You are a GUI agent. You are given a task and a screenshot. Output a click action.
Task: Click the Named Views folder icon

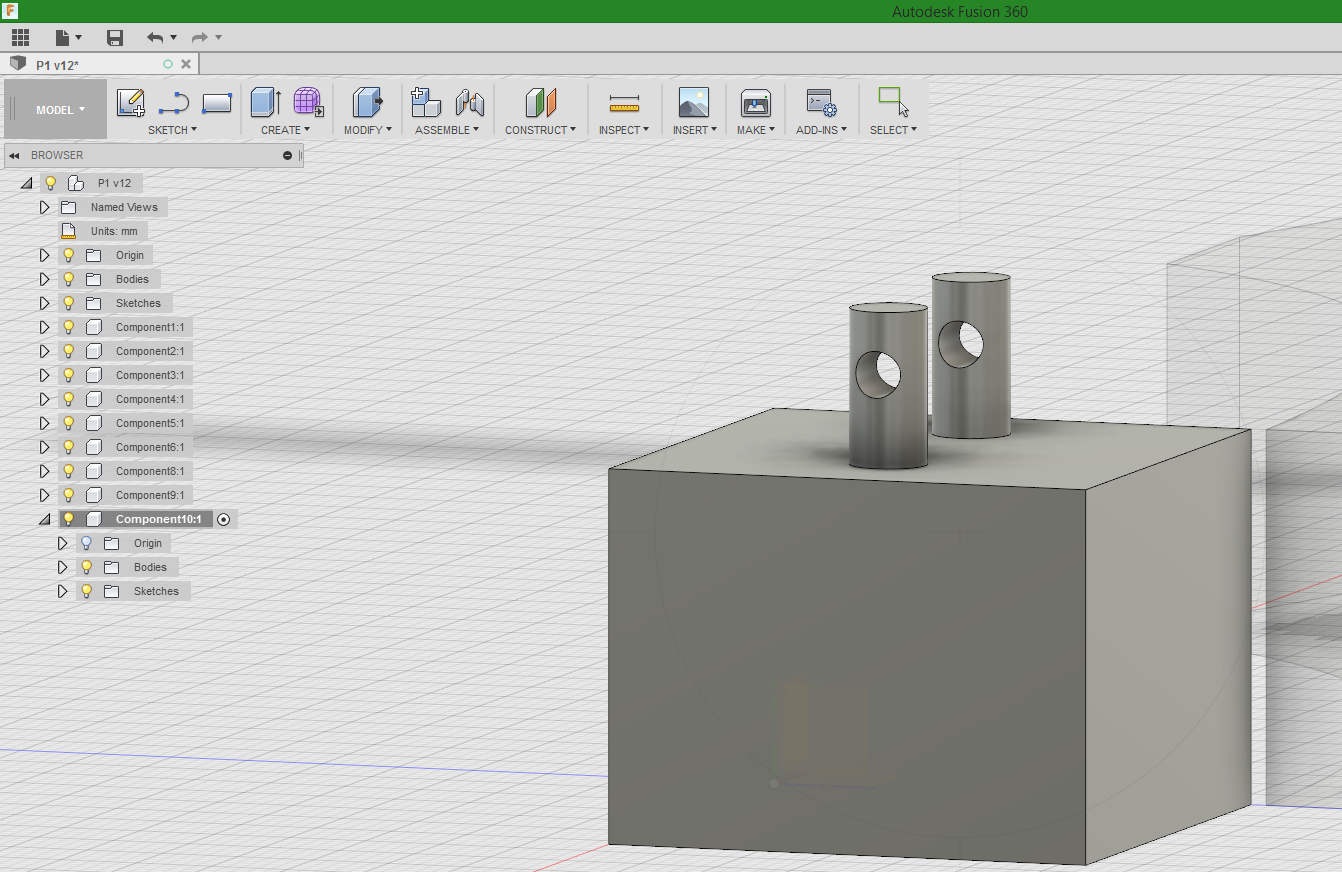pos(68,207)
